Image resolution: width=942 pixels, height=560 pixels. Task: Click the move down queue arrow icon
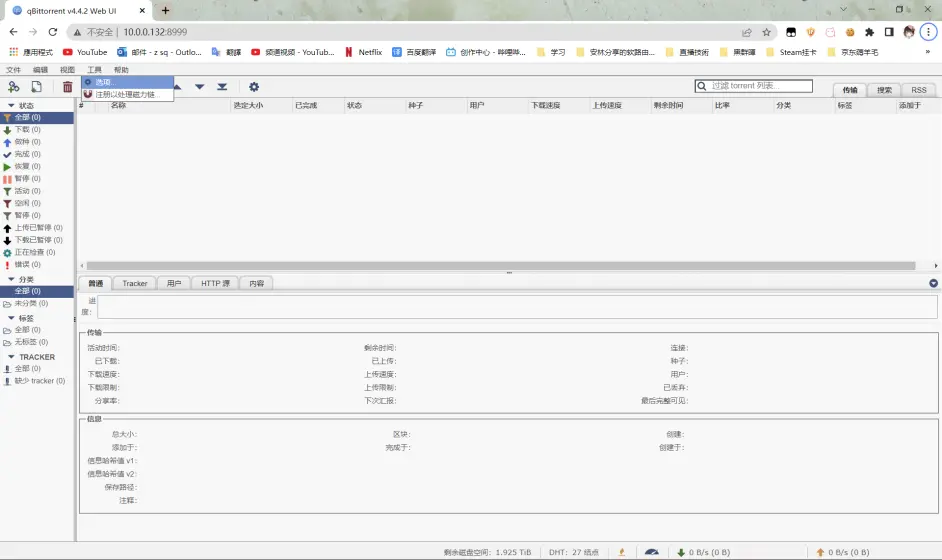[x=199, y=87]
